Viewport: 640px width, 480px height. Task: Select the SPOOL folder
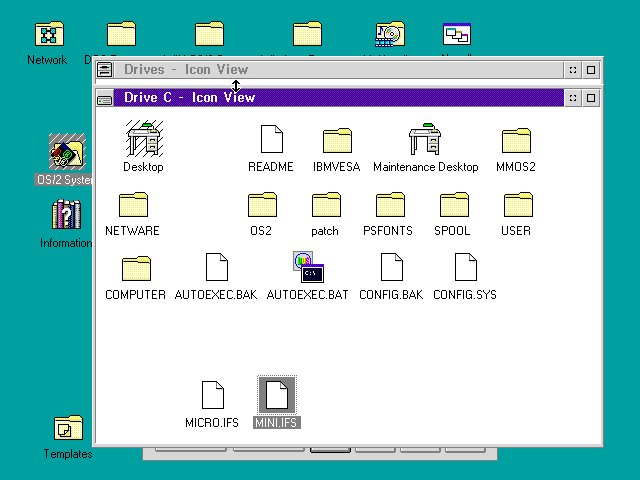coord(454,204)
